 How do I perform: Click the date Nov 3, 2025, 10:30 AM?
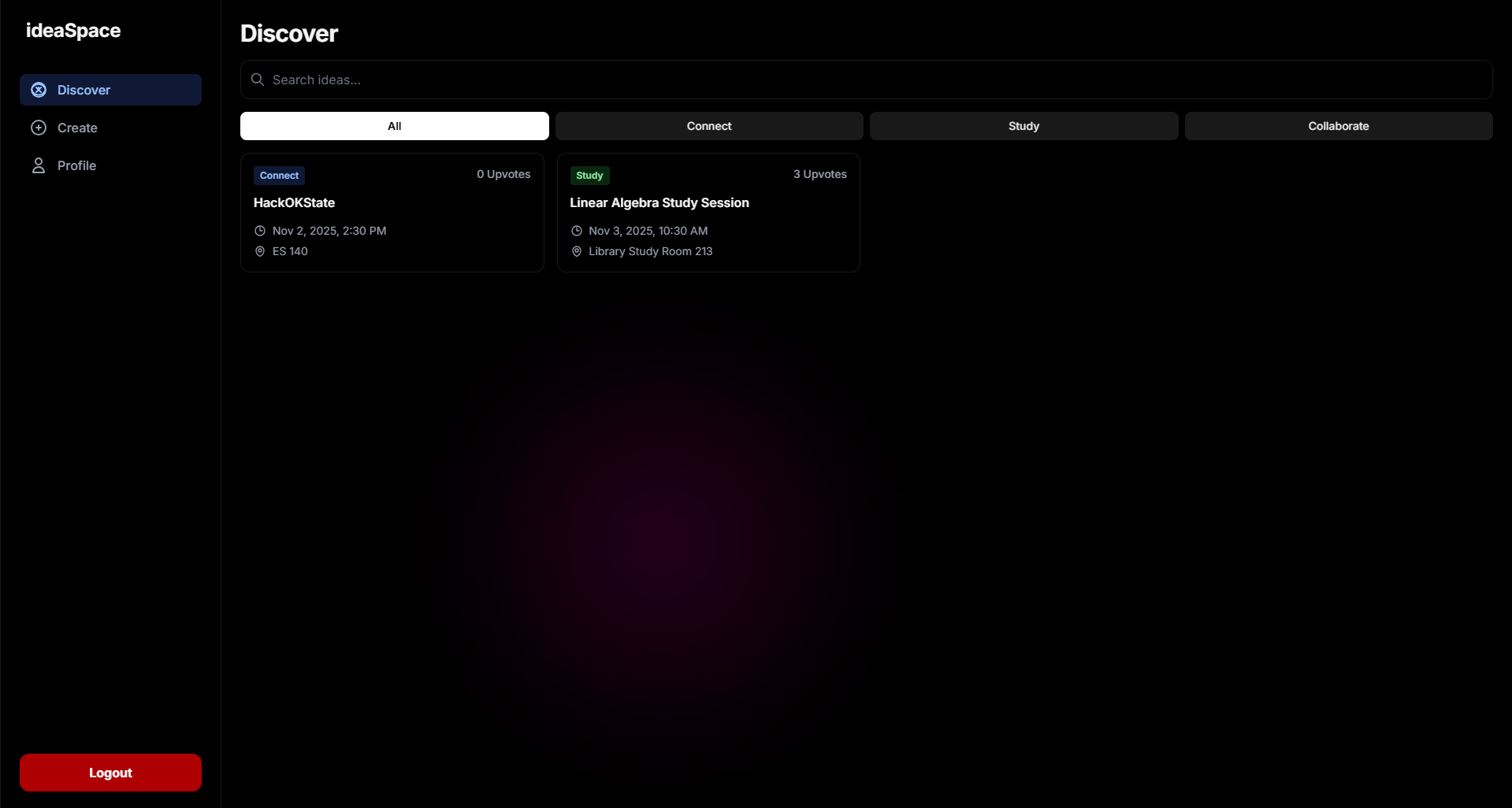[x=648, y=231]
